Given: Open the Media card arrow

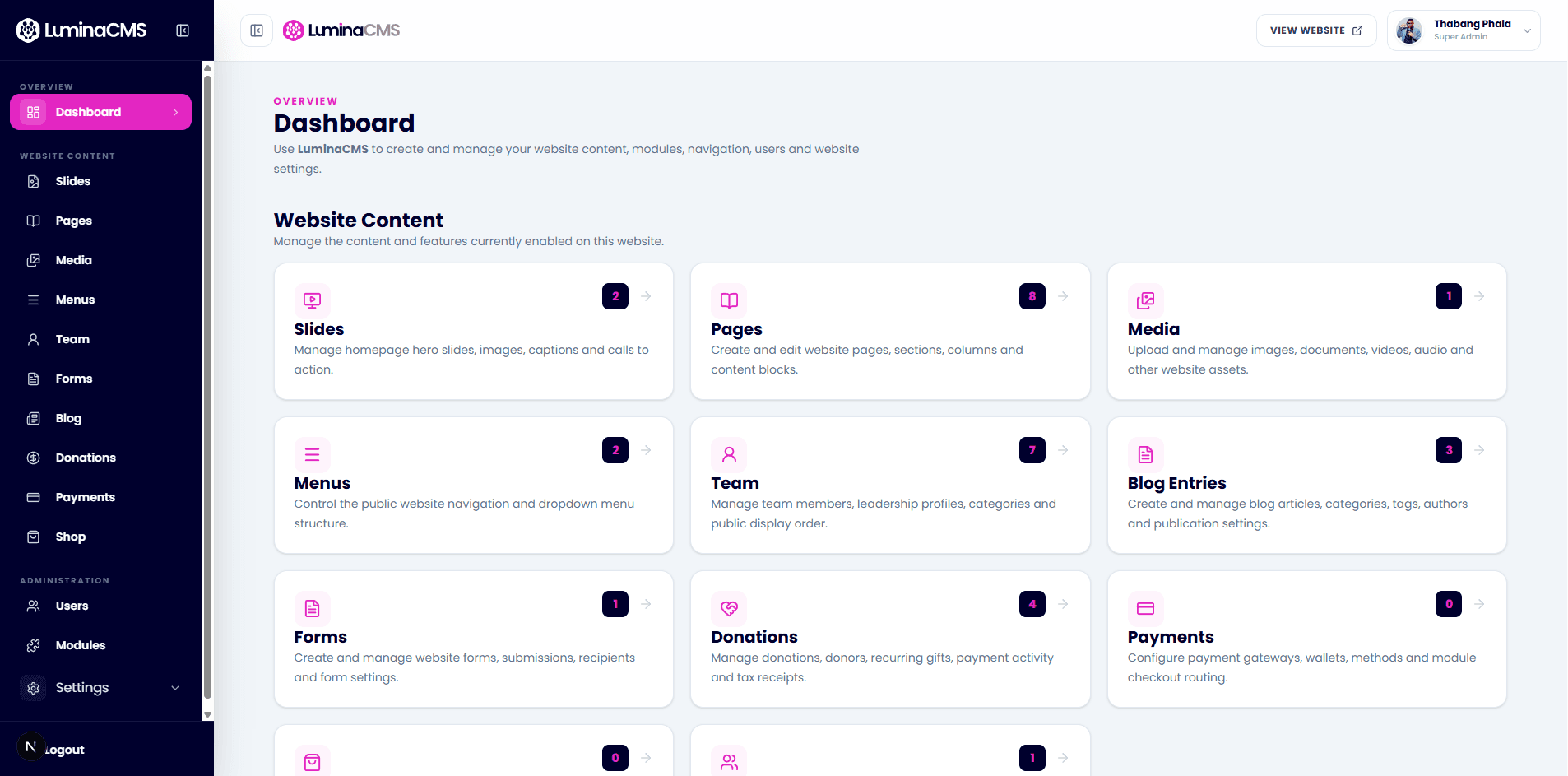Looking at the screenshot, I should [1479, 296].
